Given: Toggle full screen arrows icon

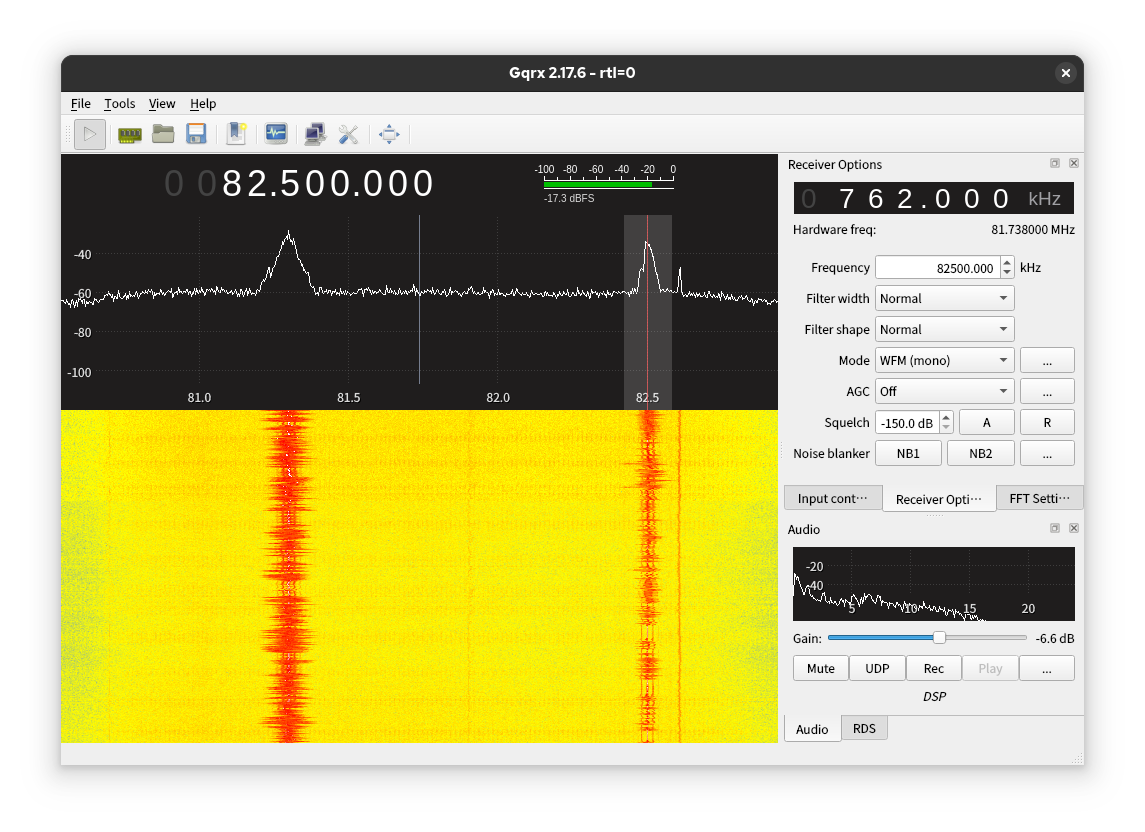Looking at the screenshot, I should pyautogui.click(x=389, y=134).
